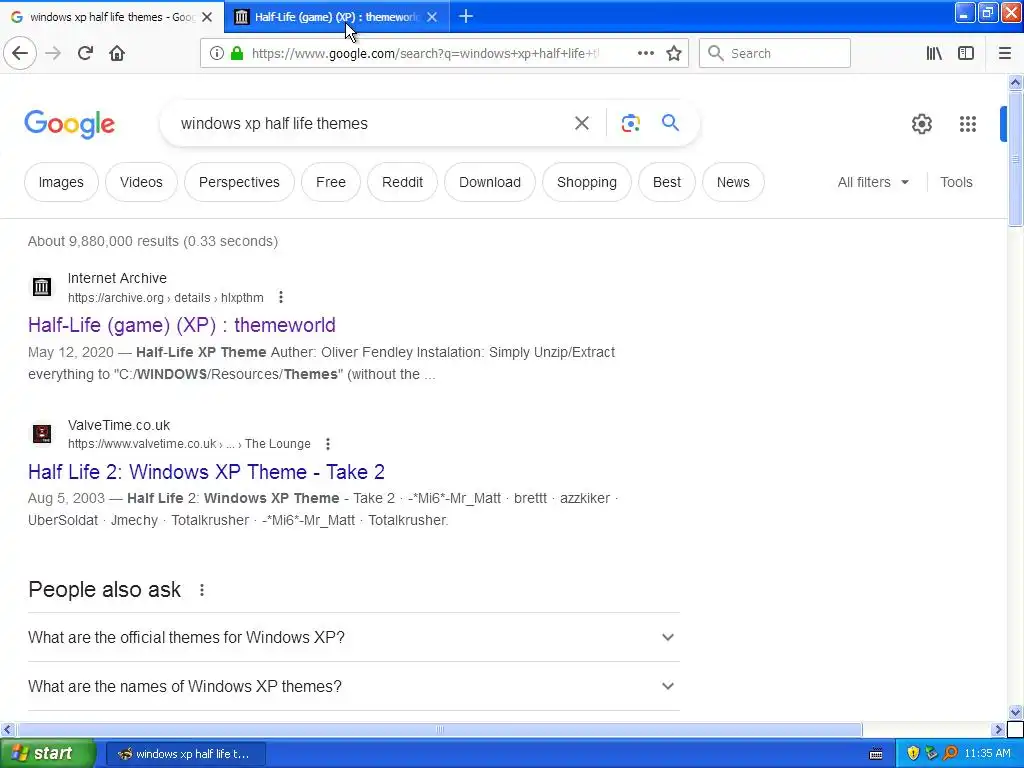The width and height of the screenshot is (1024, 768).
Task: Click the Internet Archive favicon
Action: pos(42,286)
